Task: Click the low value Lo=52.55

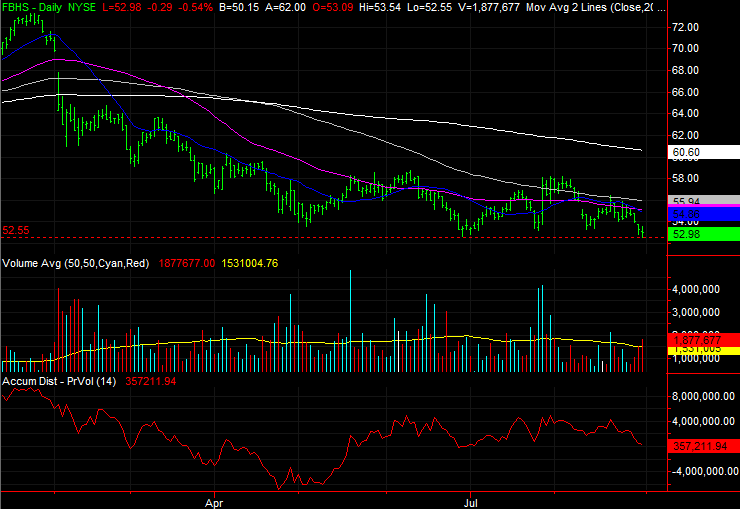Action: (x=429, y=7)
